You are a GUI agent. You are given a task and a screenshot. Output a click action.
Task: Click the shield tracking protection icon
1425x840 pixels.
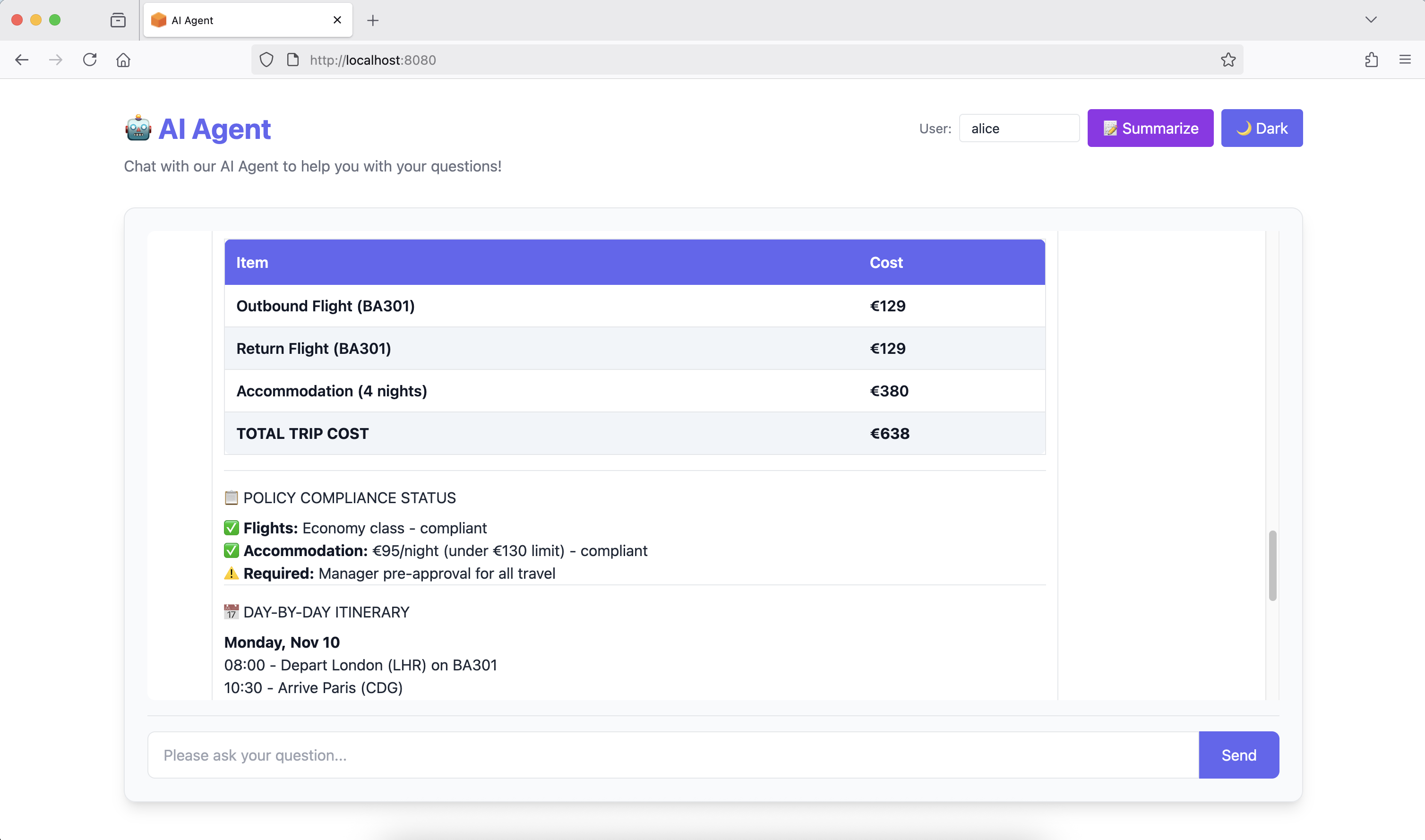[266, 60]
